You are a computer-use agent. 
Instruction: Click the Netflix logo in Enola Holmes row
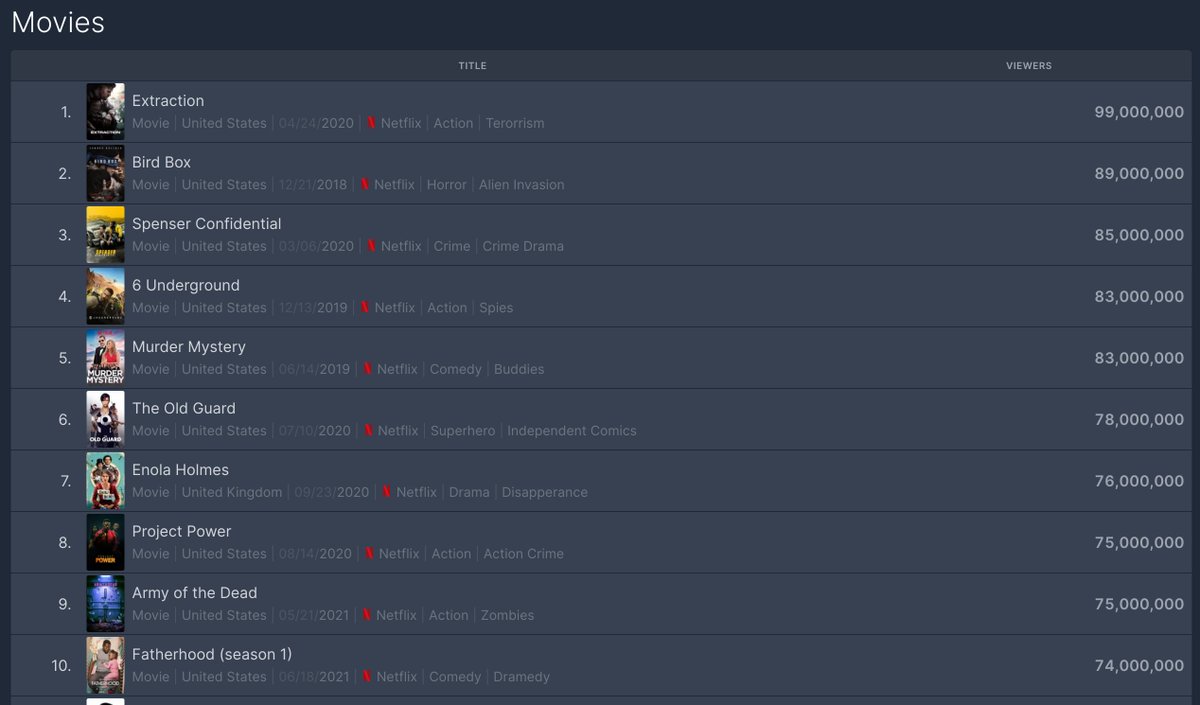tap(386, 492)
